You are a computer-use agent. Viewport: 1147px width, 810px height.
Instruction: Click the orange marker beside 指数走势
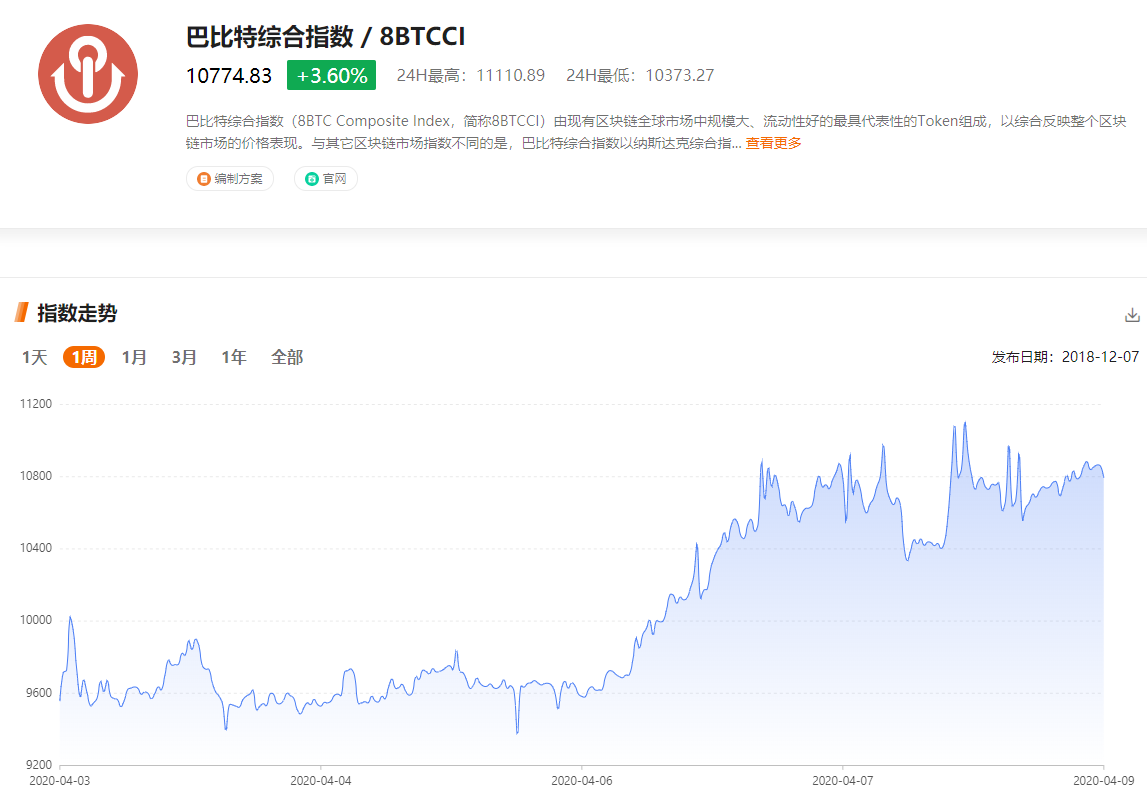tap(22, 312)
